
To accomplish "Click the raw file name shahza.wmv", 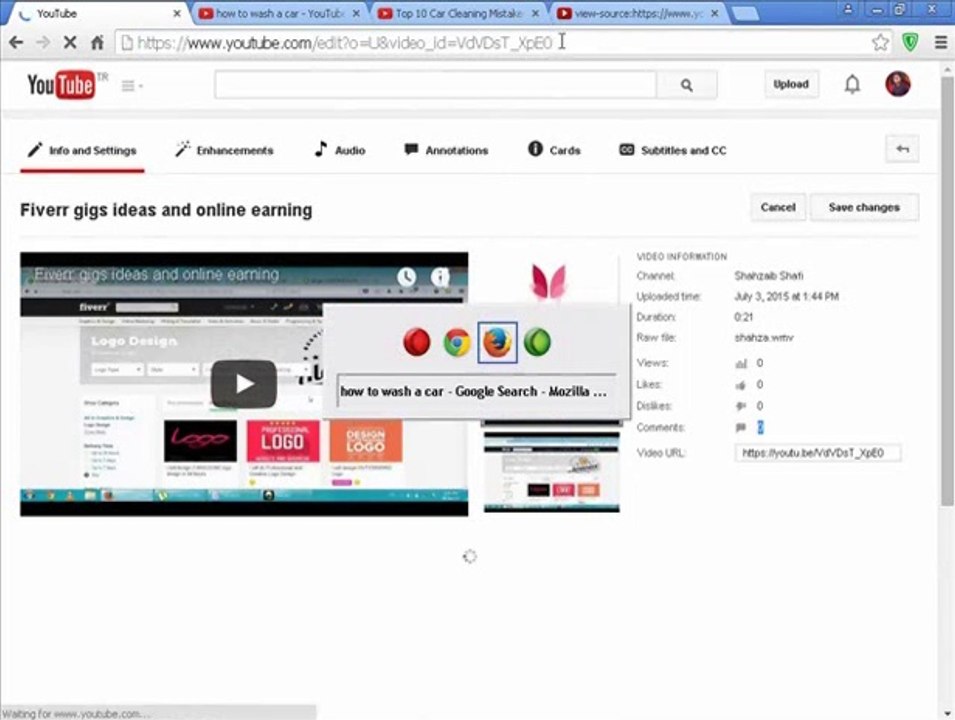I will pos(764,337).
